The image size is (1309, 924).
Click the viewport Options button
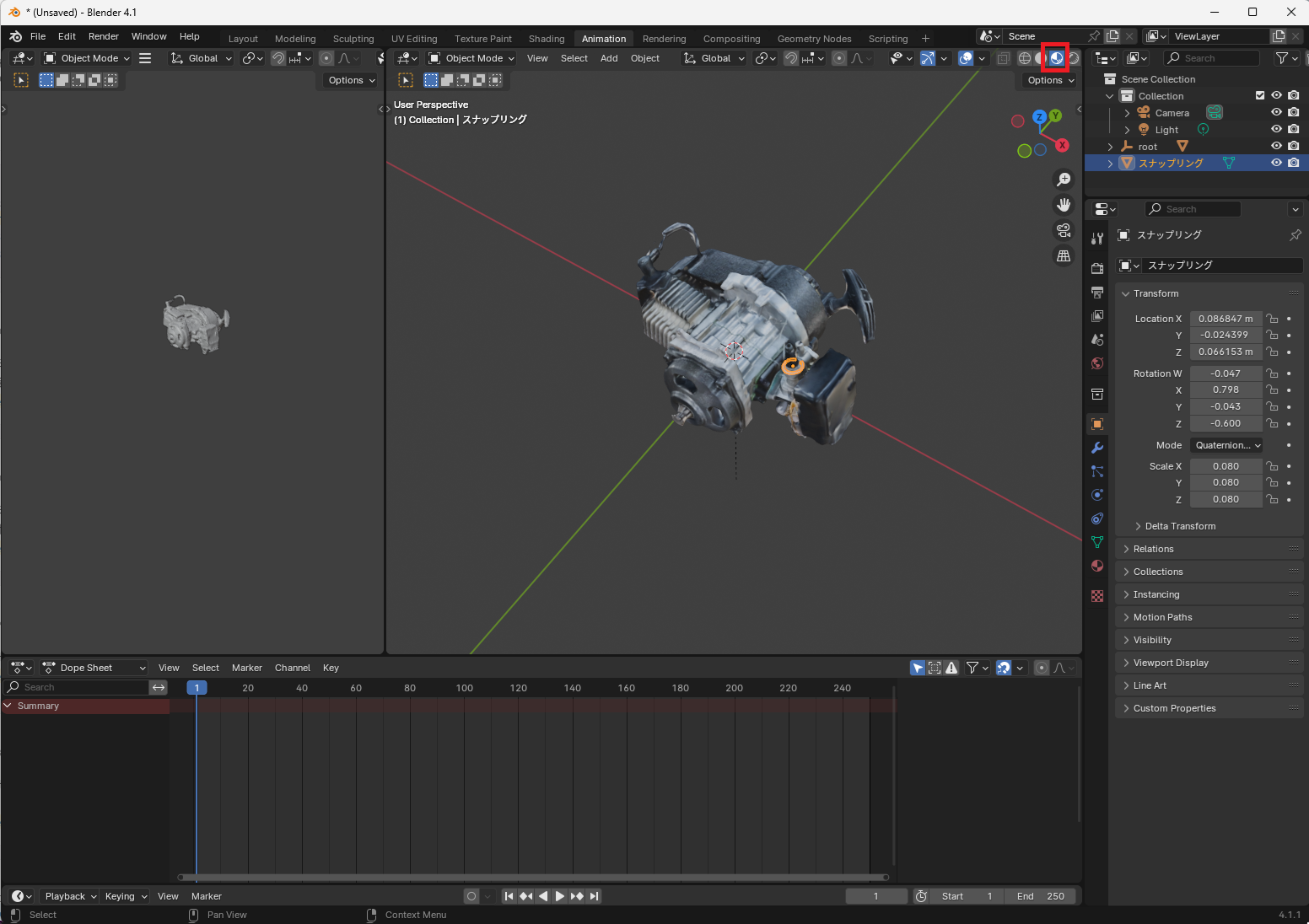coord(1050,80)
